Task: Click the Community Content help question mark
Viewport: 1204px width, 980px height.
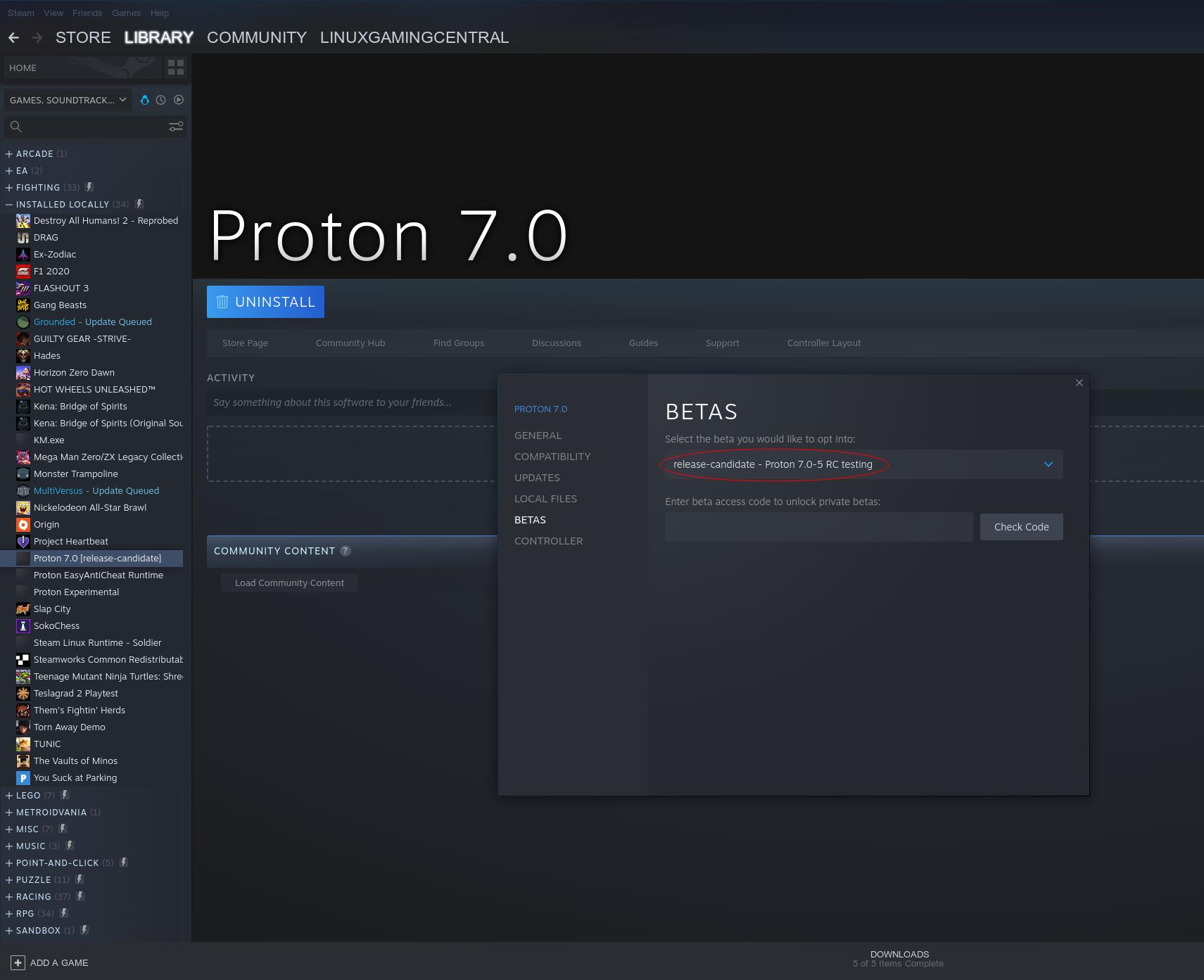Action: click(x=346, y=551)
